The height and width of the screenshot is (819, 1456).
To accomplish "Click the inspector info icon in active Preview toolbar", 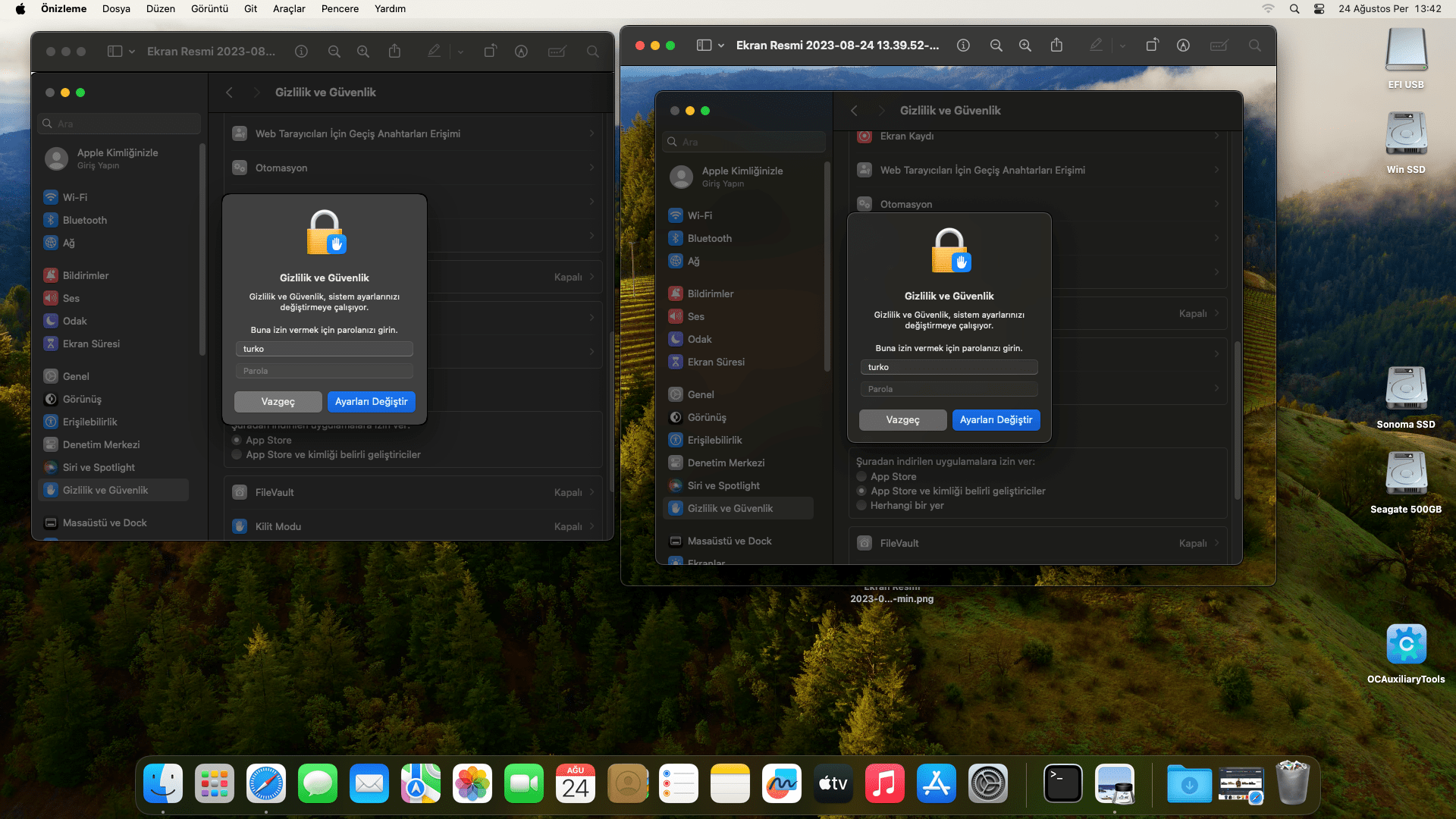I will (963, 45).
